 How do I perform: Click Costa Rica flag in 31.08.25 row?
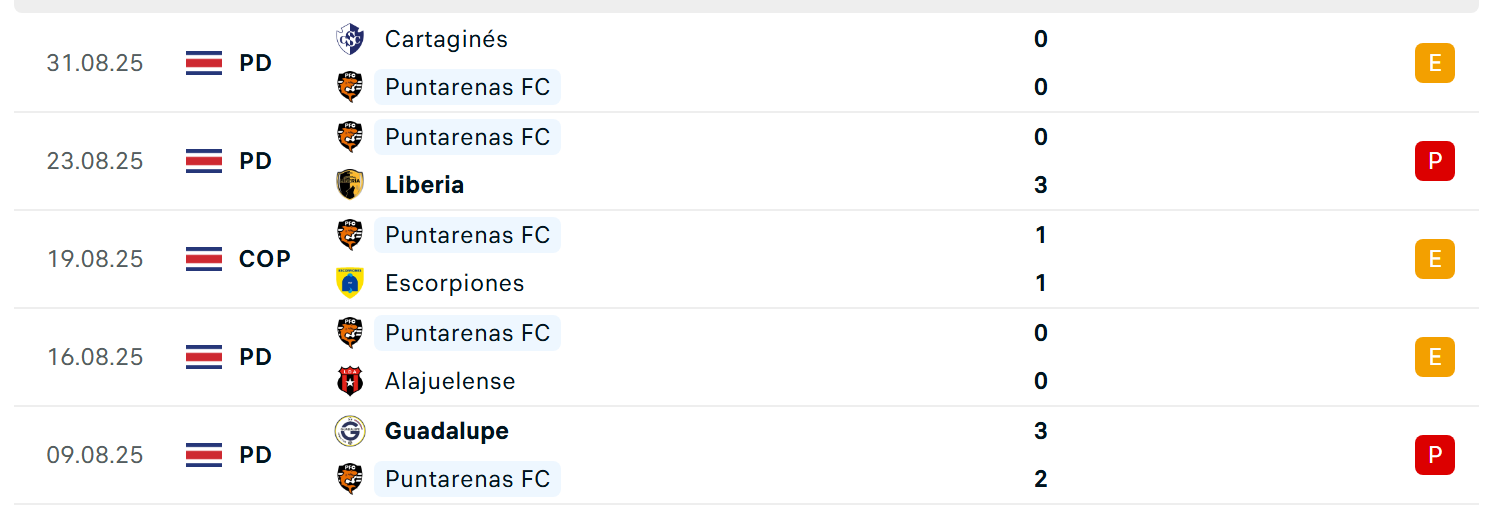click(204, 63)
